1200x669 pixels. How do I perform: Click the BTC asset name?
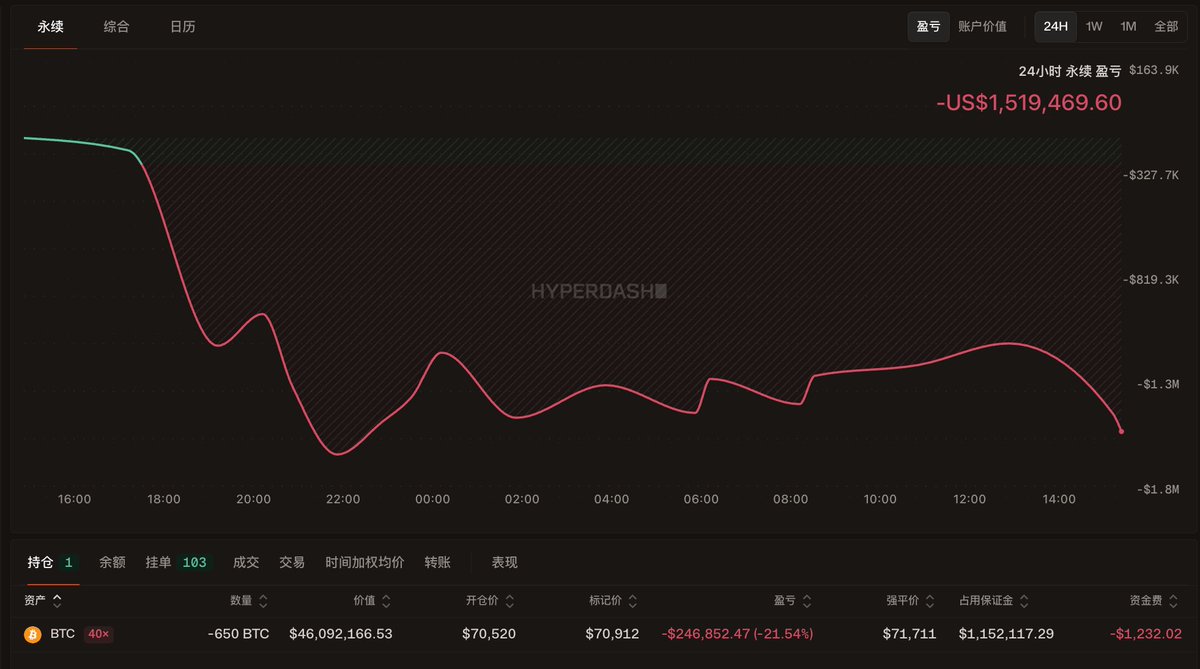(x=62, y=634)
